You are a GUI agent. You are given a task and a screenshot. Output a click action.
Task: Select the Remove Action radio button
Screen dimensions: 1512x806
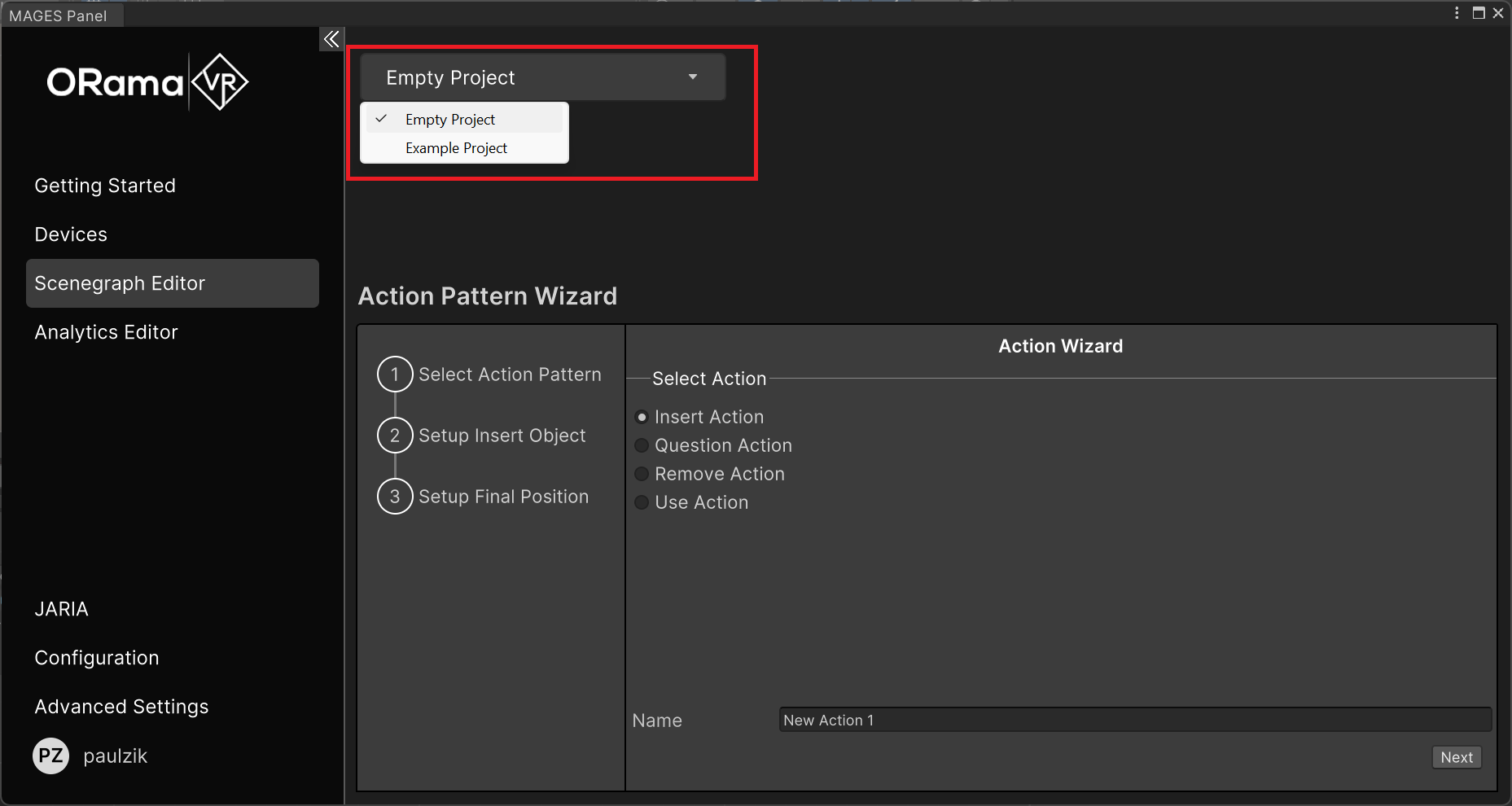[642, 474]
